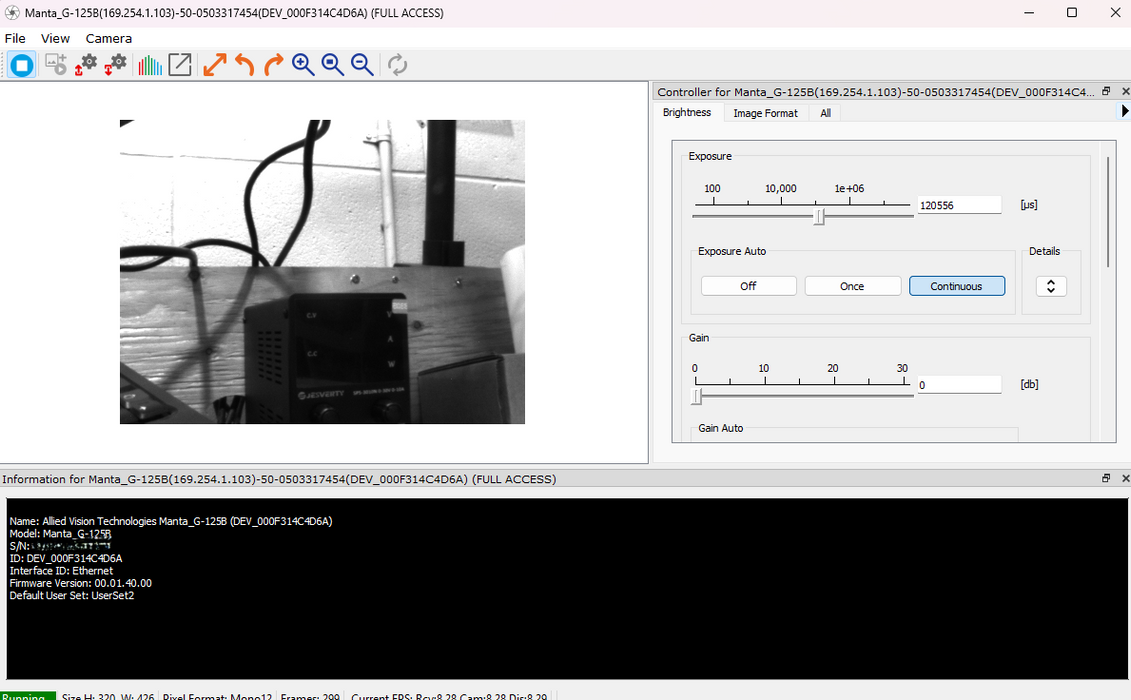
Task: Stop the live image acquisition
Action: (x=22, y=65)
